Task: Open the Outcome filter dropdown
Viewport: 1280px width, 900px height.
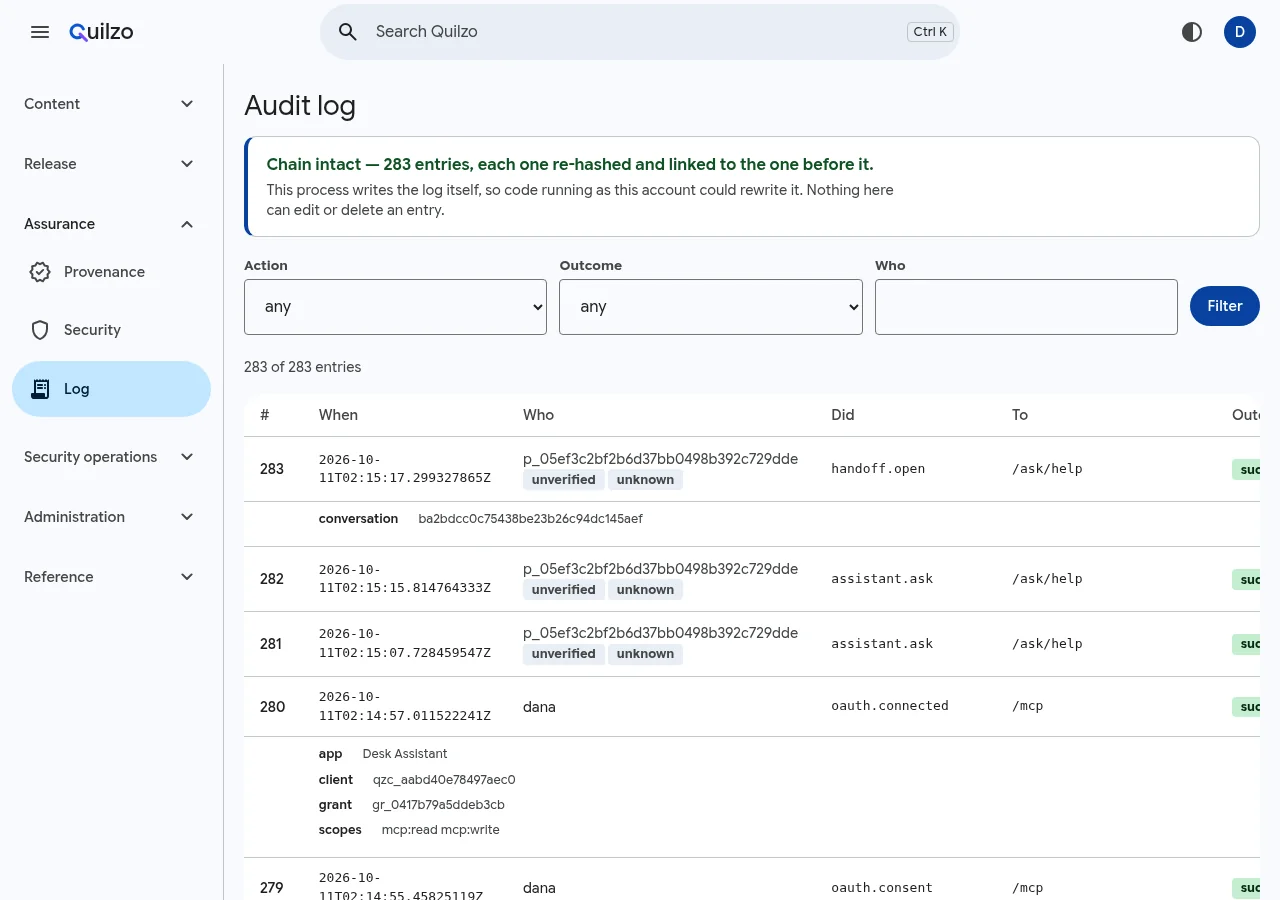Action: pyautogui.click(x=711, y=307)
